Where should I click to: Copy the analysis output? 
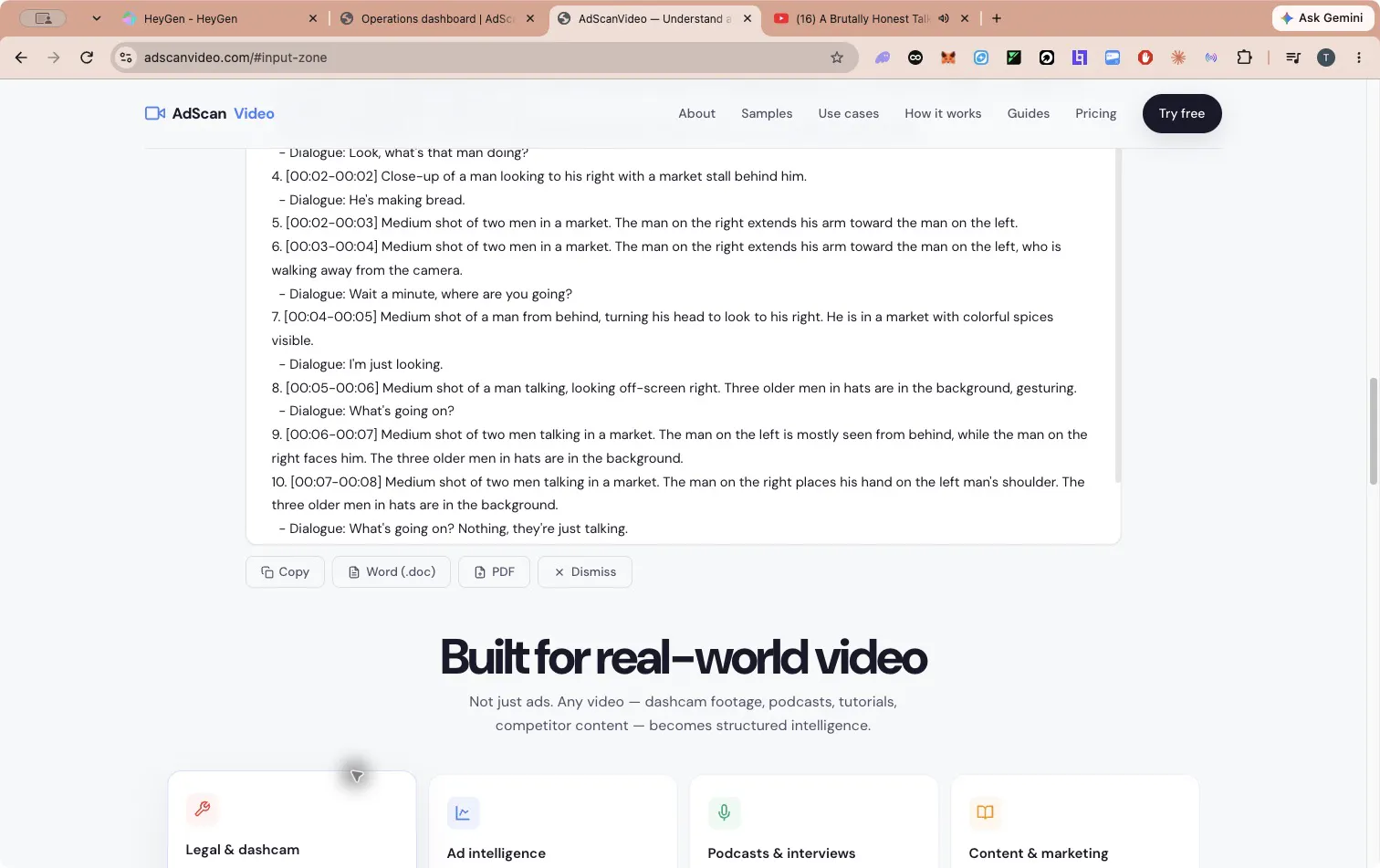tap(285, 571)
